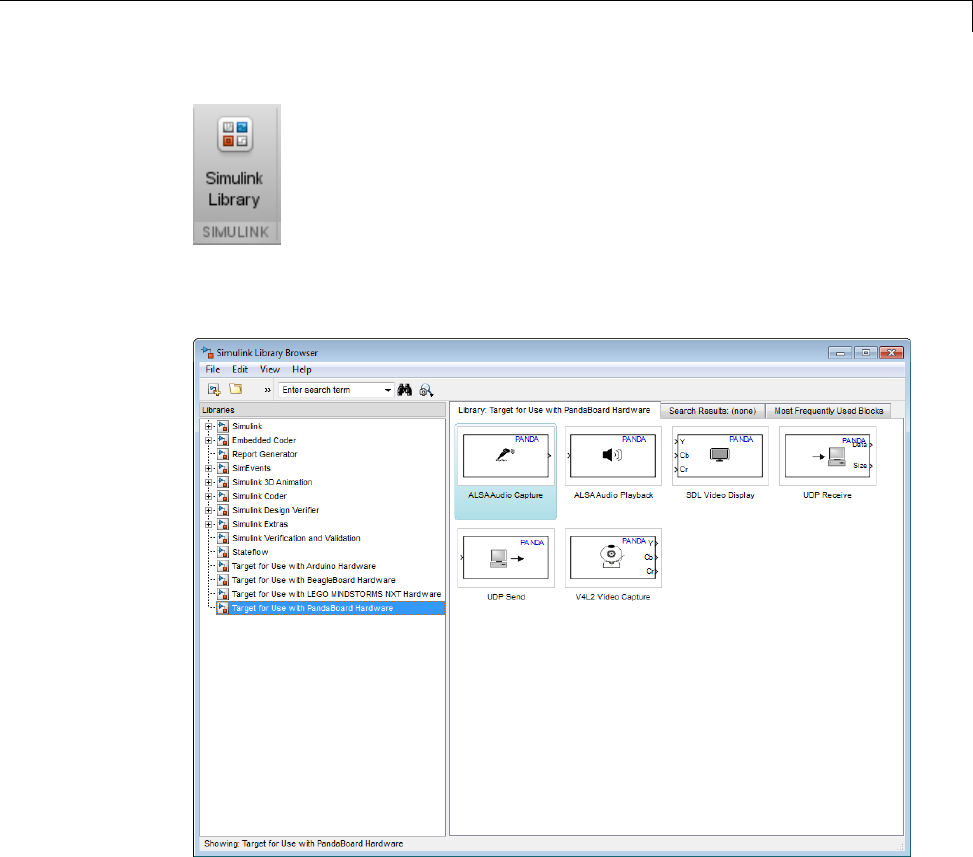Click the binoculars search icon

click(405, 390)
